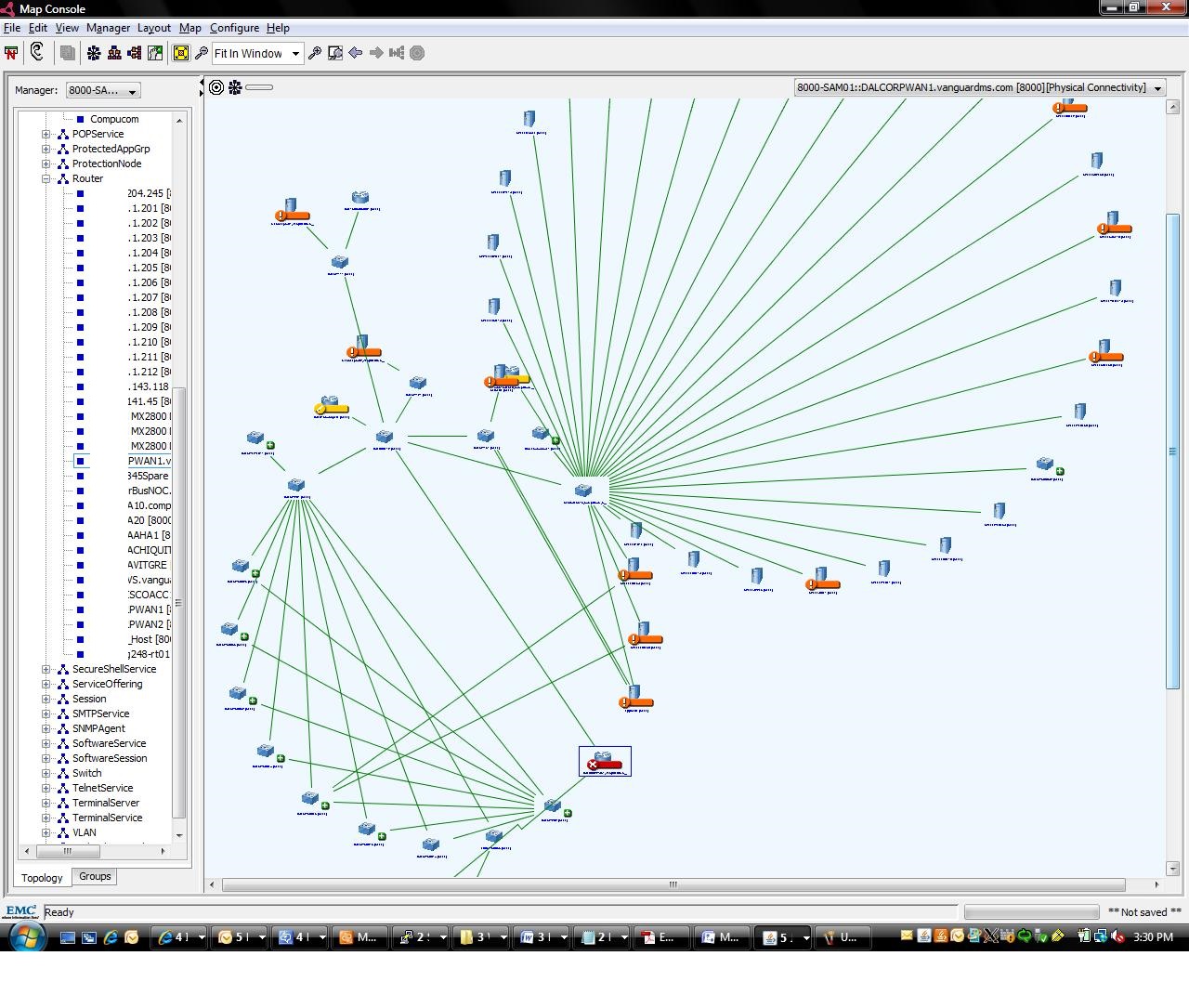Click the red N domain manager toolbar icon

coord(11,53)
